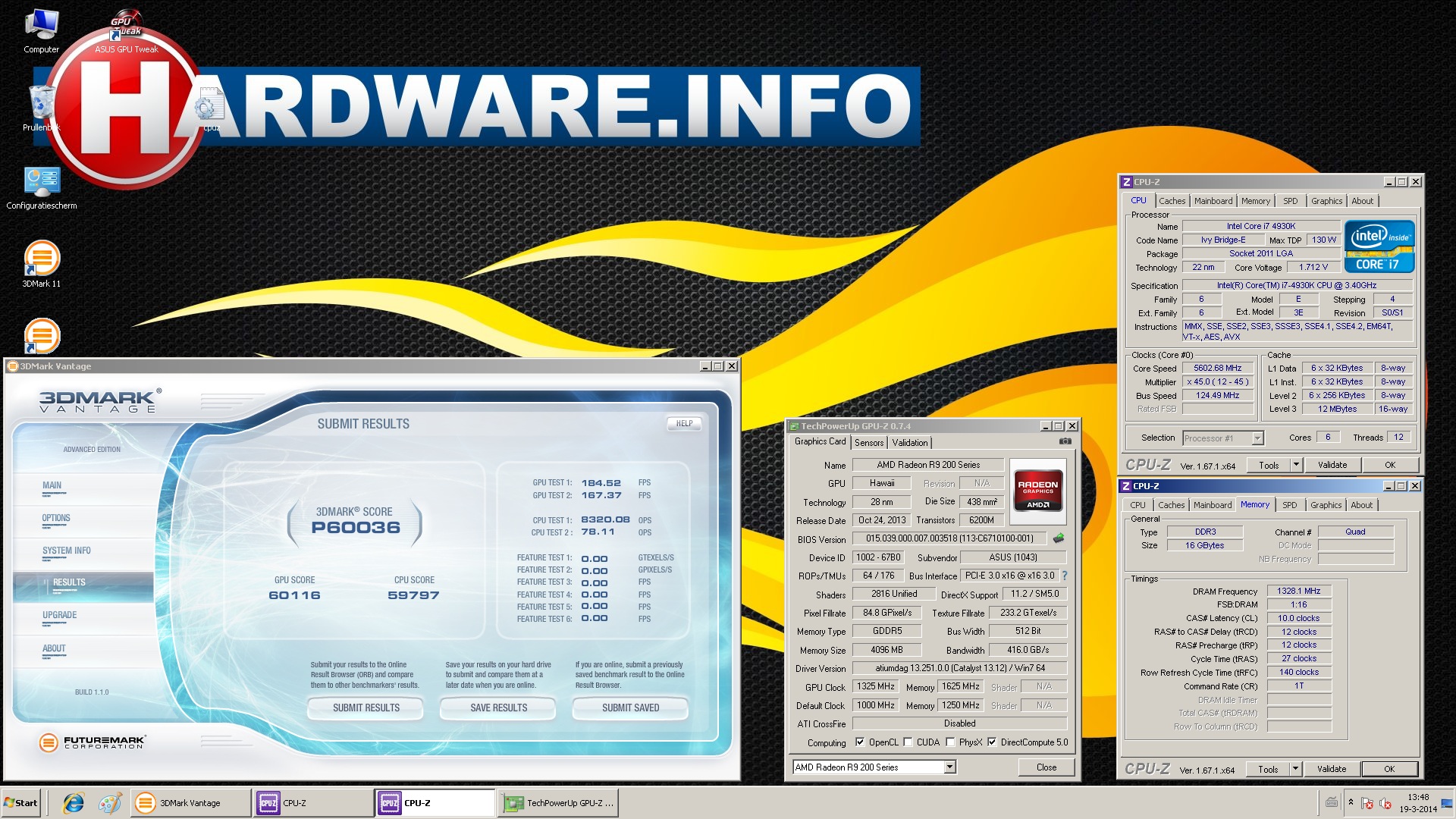1456x819 pixels.
Task: Click the DRAM Frequency 1328.1 MHz value
Action: (1298, 591)
